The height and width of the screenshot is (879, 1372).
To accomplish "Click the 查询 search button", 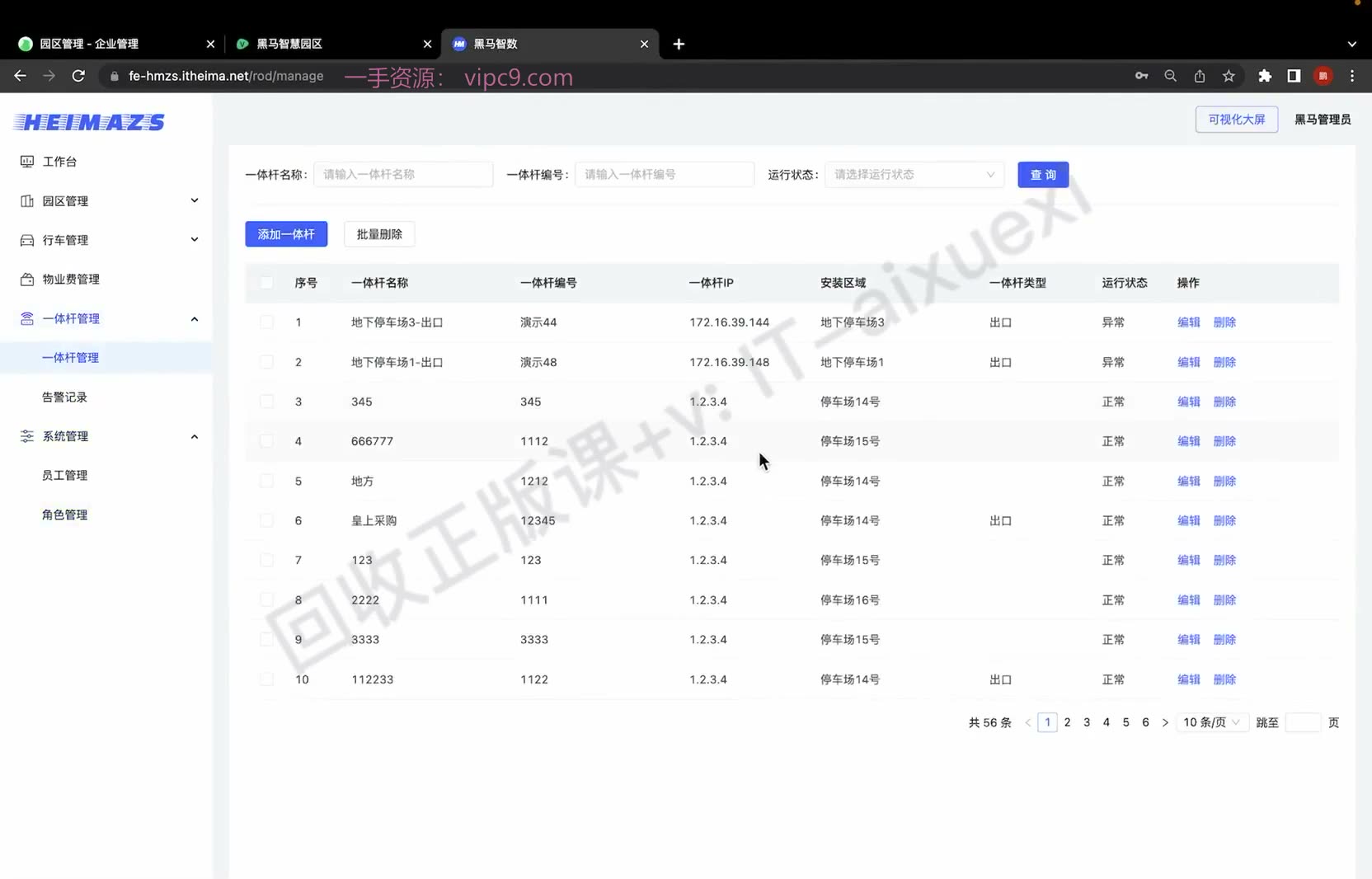I will [1043, 174].
